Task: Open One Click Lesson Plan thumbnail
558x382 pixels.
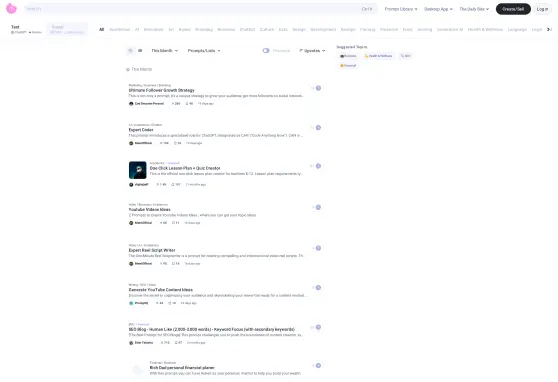Action: pos(137,170)
